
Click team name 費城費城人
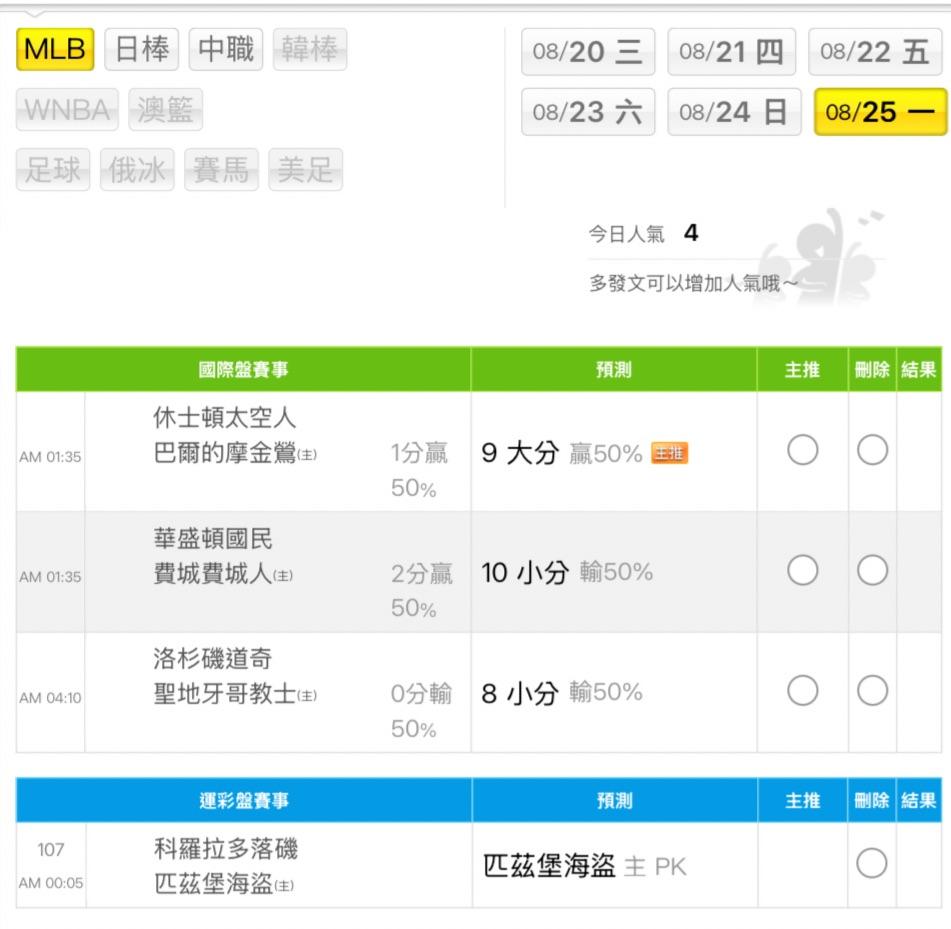click(213, 573)
